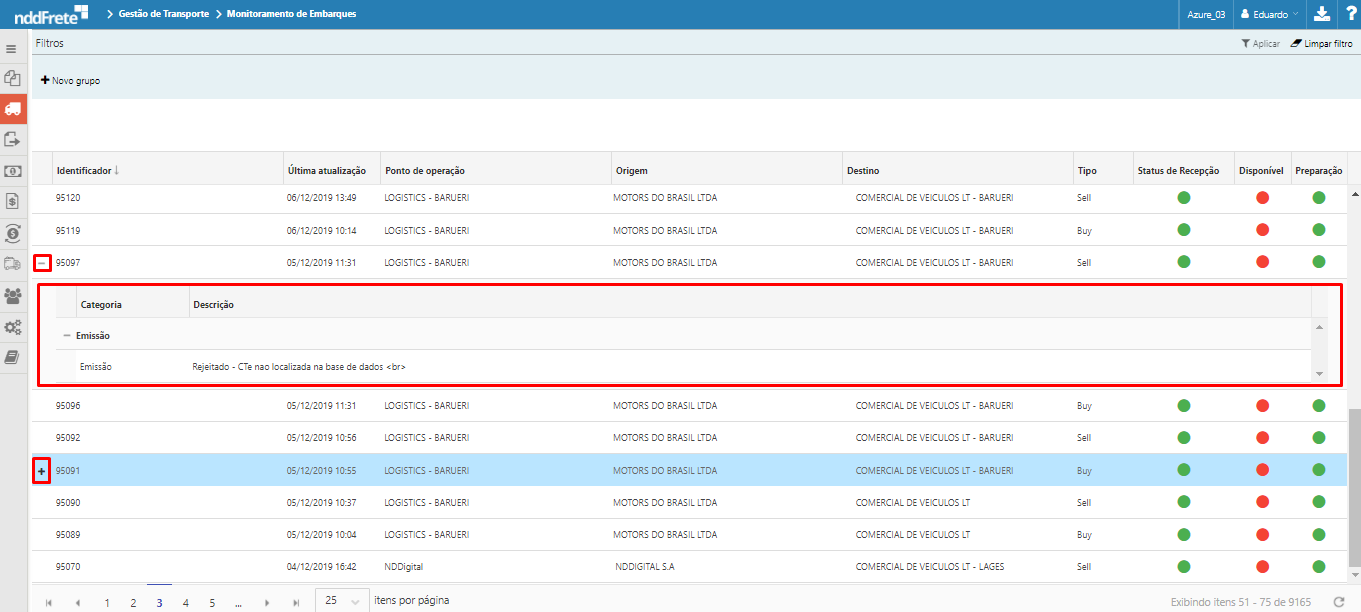Click the orange truck icon in the sidebar
Screen dimensions: 1361x612
point(13,108)
